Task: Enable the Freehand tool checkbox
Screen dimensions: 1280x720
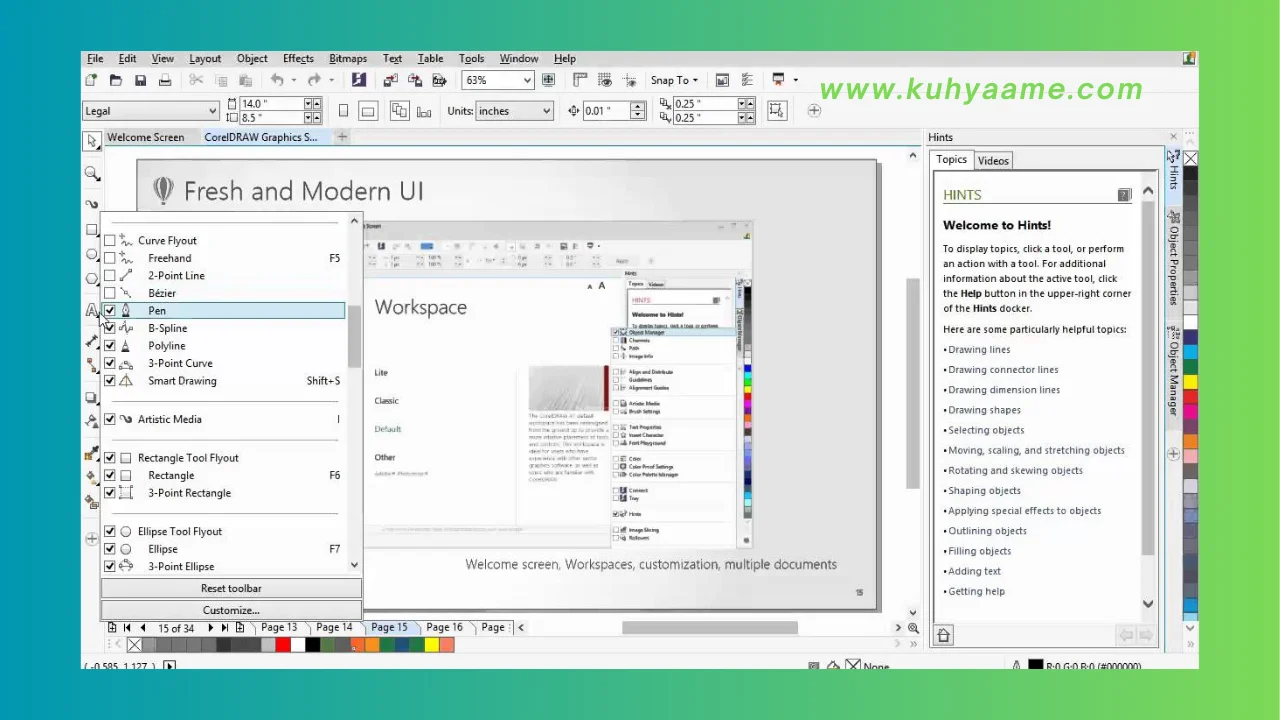Action: pos(110,258)
